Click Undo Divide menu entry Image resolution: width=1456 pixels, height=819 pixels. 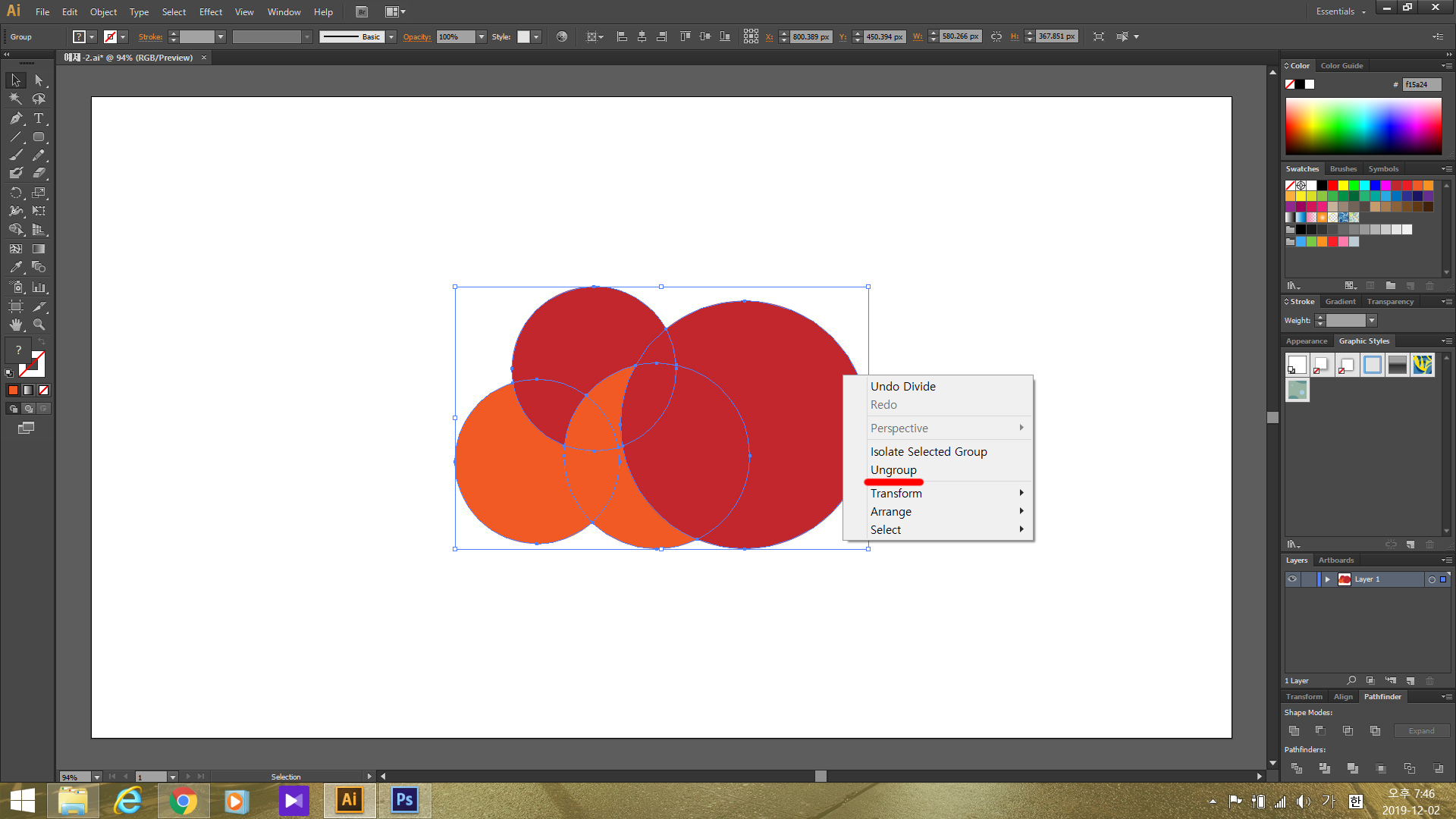click(x=902, y=387)
